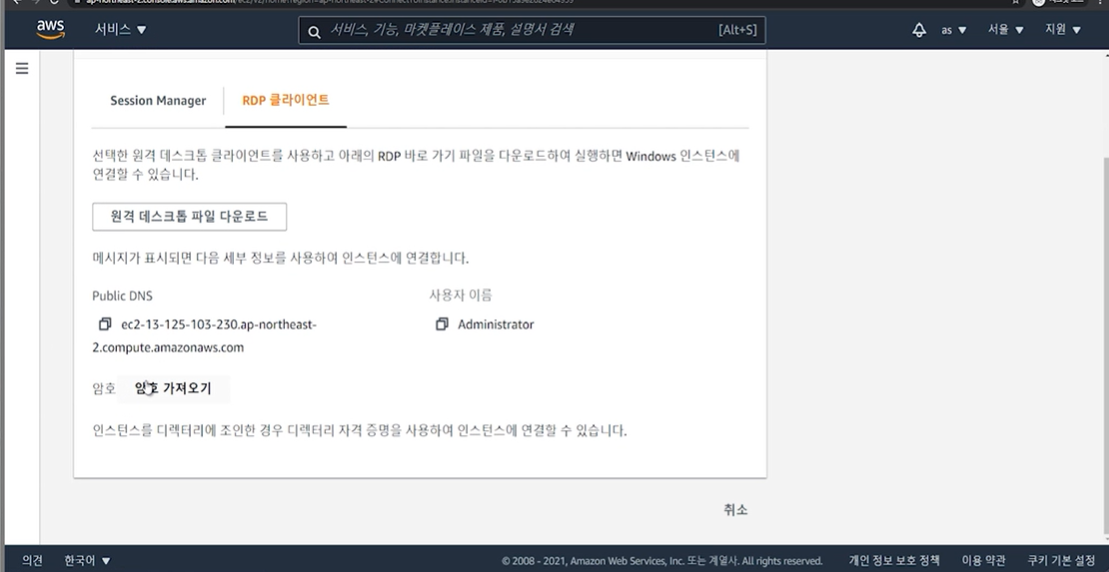Open the 이용 약관 link
Viewport: 1109px width, 572px height.
(x=983, y=561)
